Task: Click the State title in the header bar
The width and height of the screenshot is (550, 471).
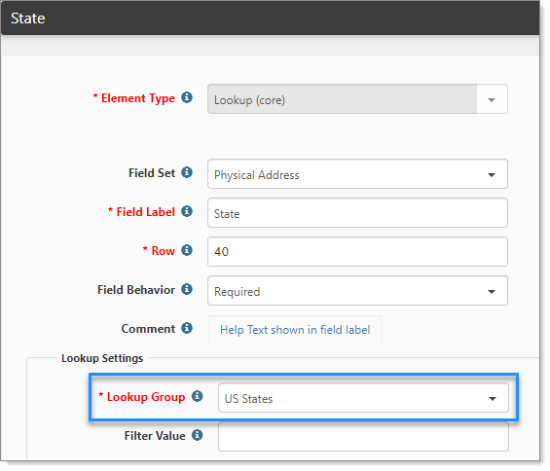Action: [x=28, y=19]
